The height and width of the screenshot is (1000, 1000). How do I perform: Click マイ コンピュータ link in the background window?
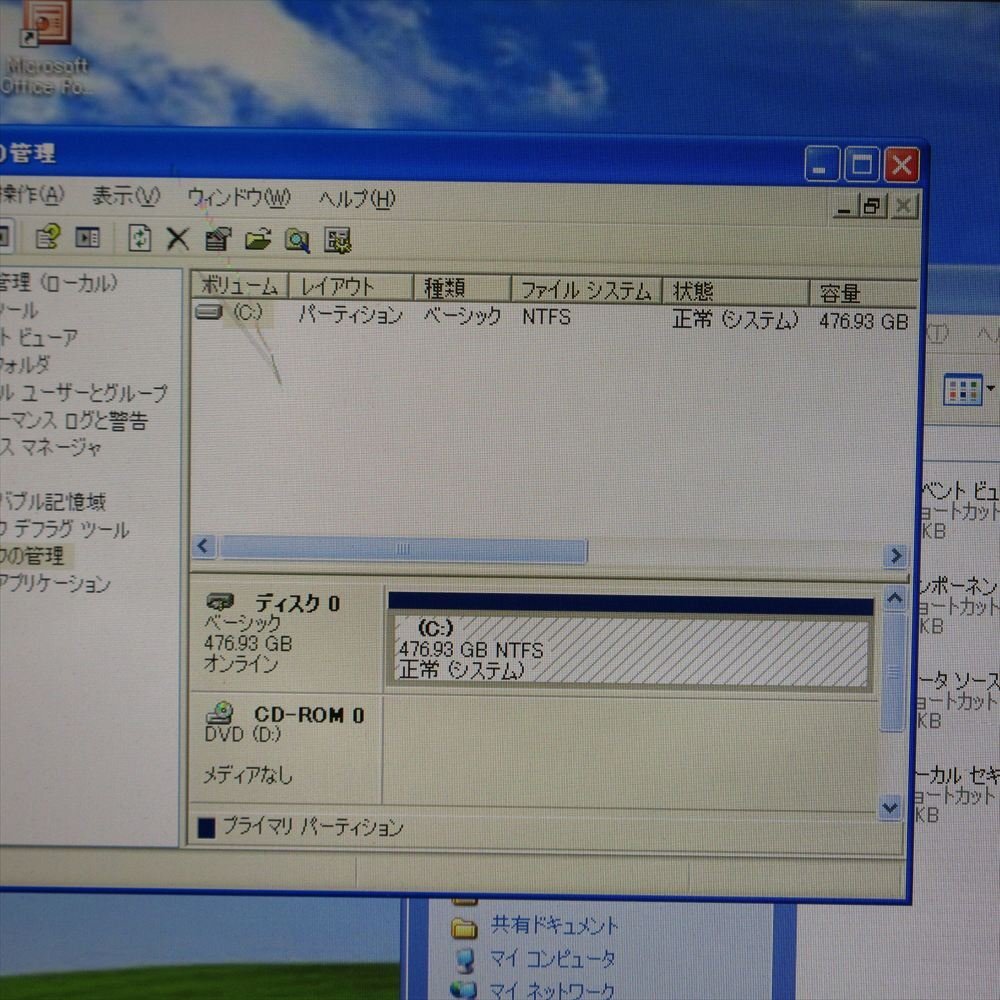tap(552, 958)
